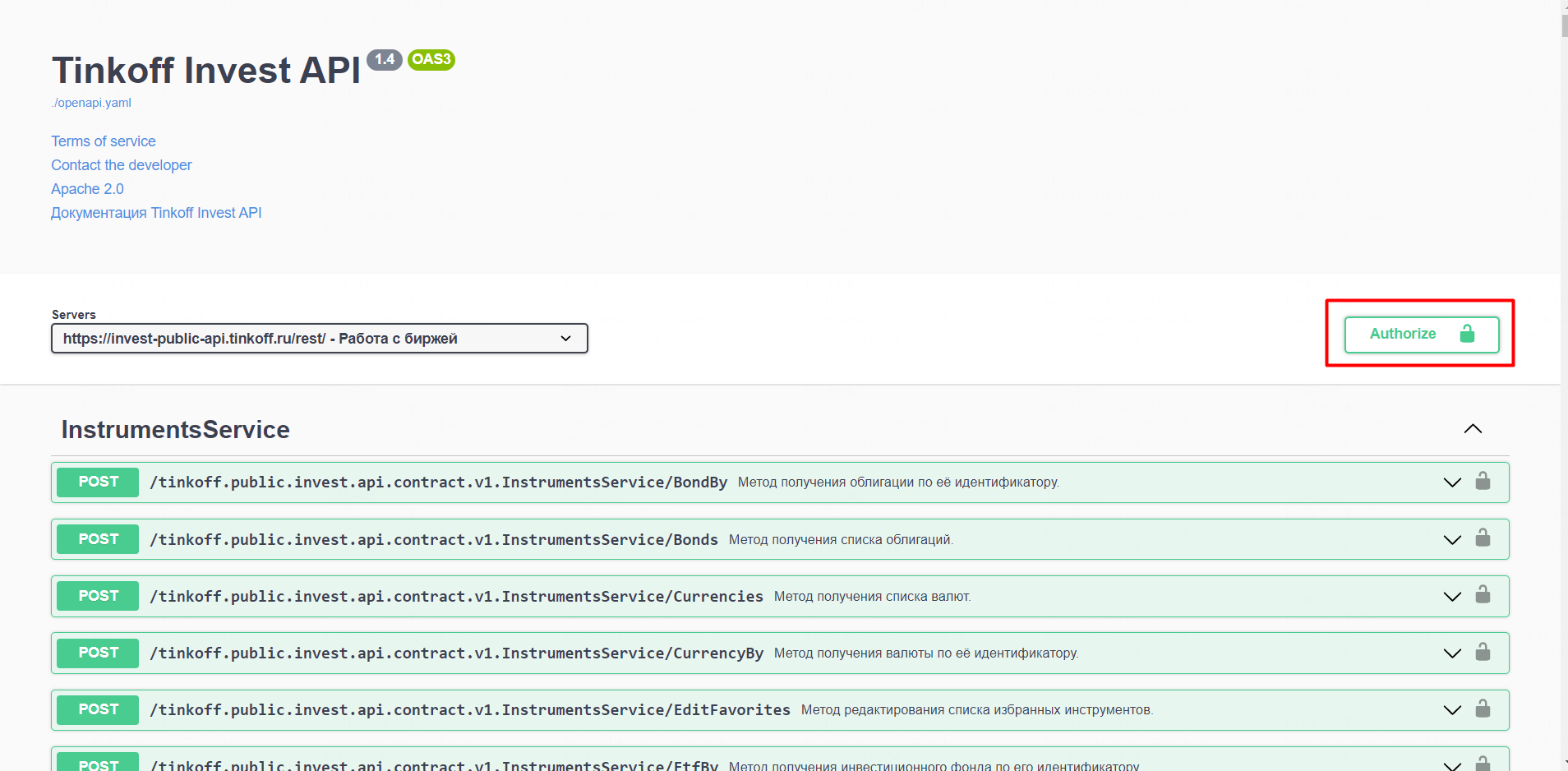Click the lock icon on CurrencyBy endpoint
The width and height of the screenshot is (1568, 771).
coord(1483,653)
